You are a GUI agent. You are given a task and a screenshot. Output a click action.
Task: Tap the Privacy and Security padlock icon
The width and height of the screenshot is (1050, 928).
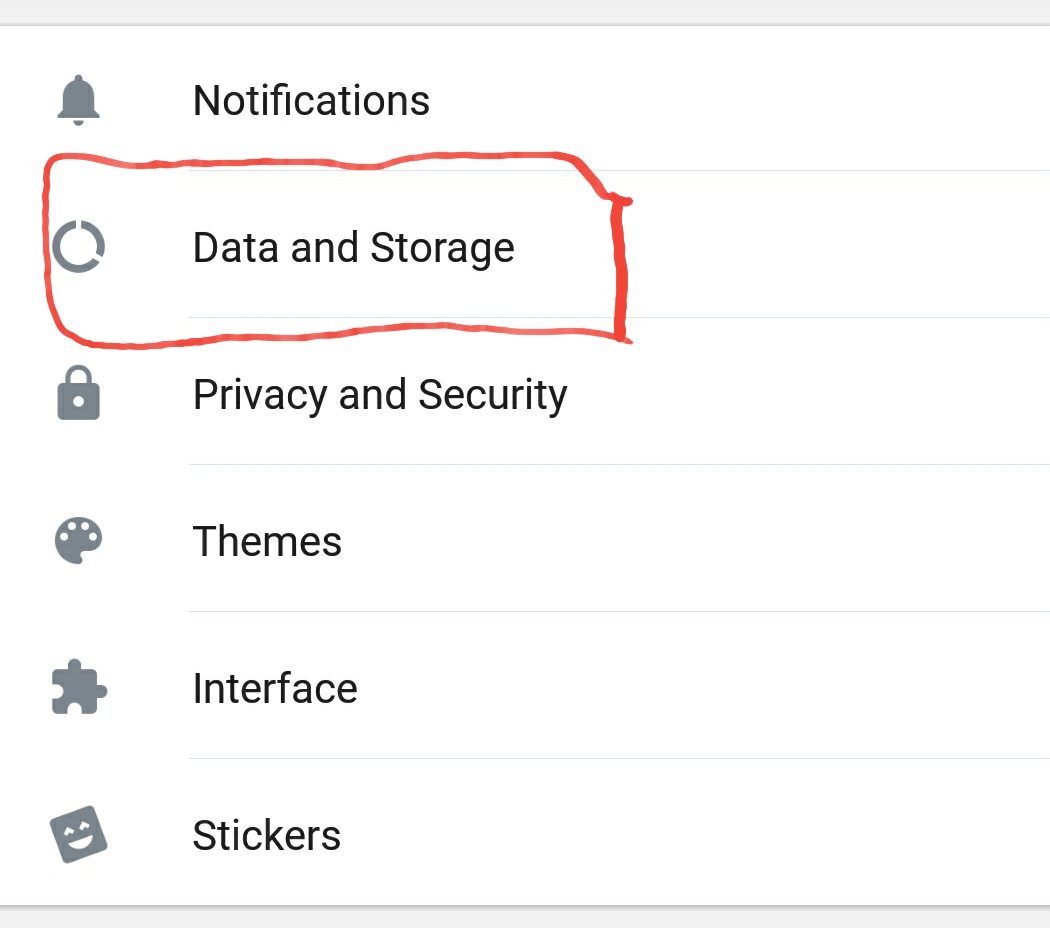point(78,393)
